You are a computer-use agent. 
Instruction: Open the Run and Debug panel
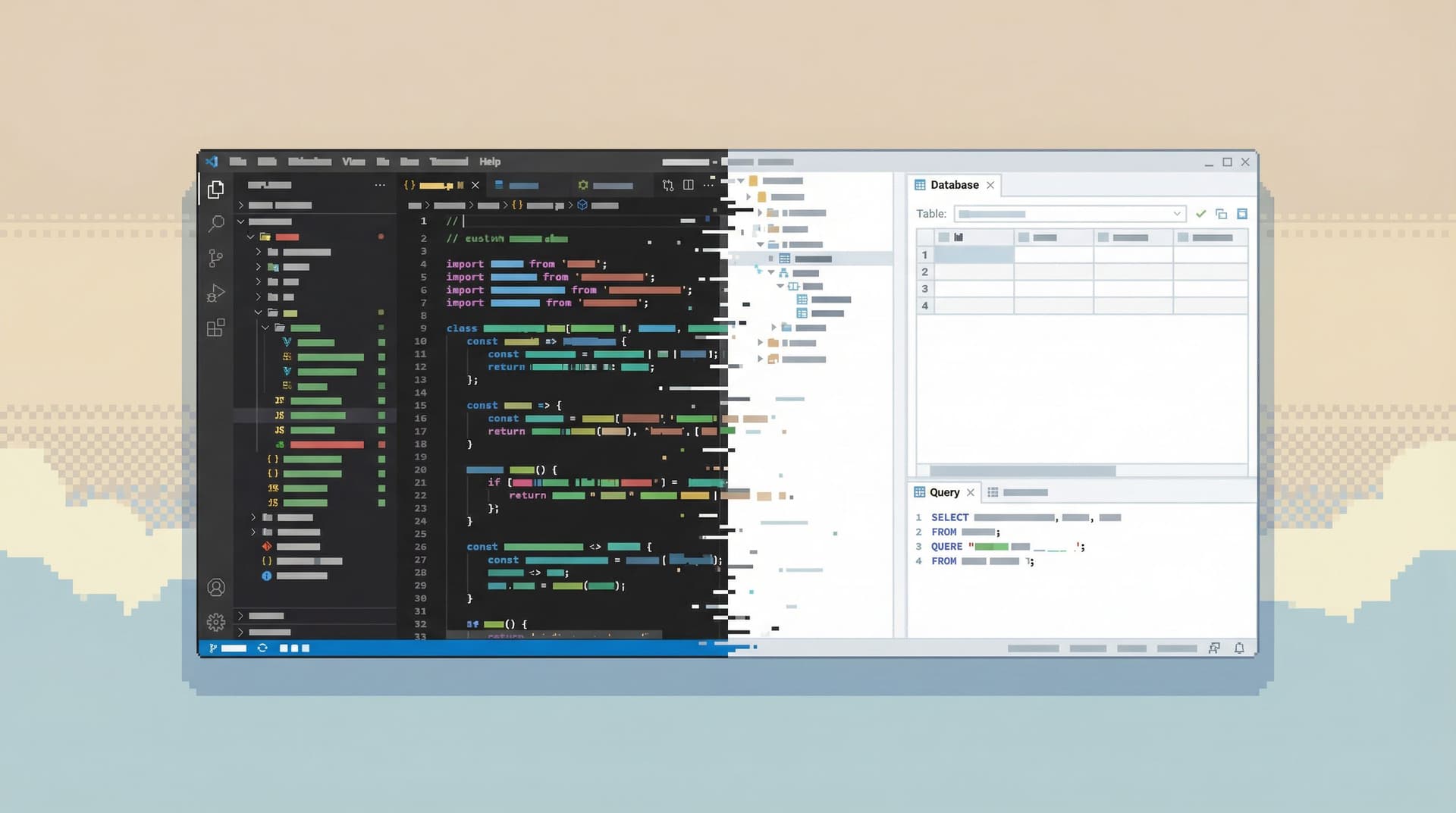217,293
